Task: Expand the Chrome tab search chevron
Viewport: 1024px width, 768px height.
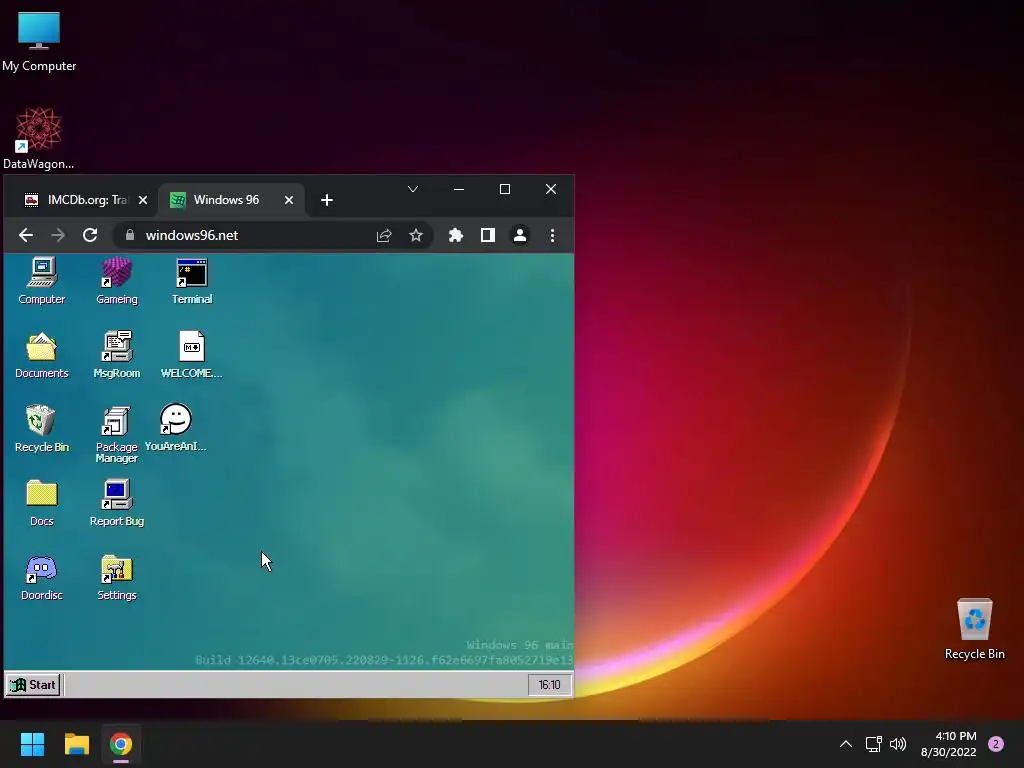Action: 413,189
